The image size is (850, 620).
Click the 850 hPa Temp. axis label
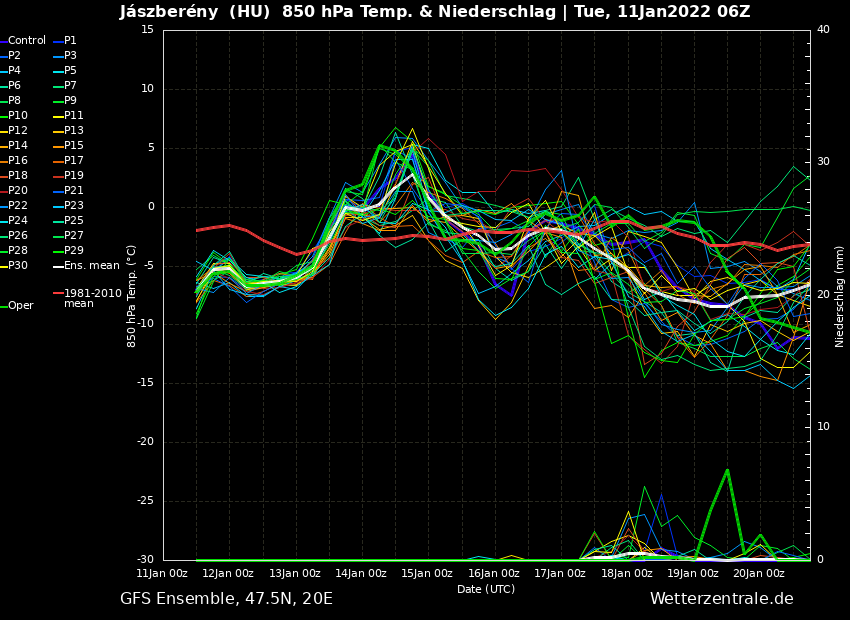(x=132, y=296)
